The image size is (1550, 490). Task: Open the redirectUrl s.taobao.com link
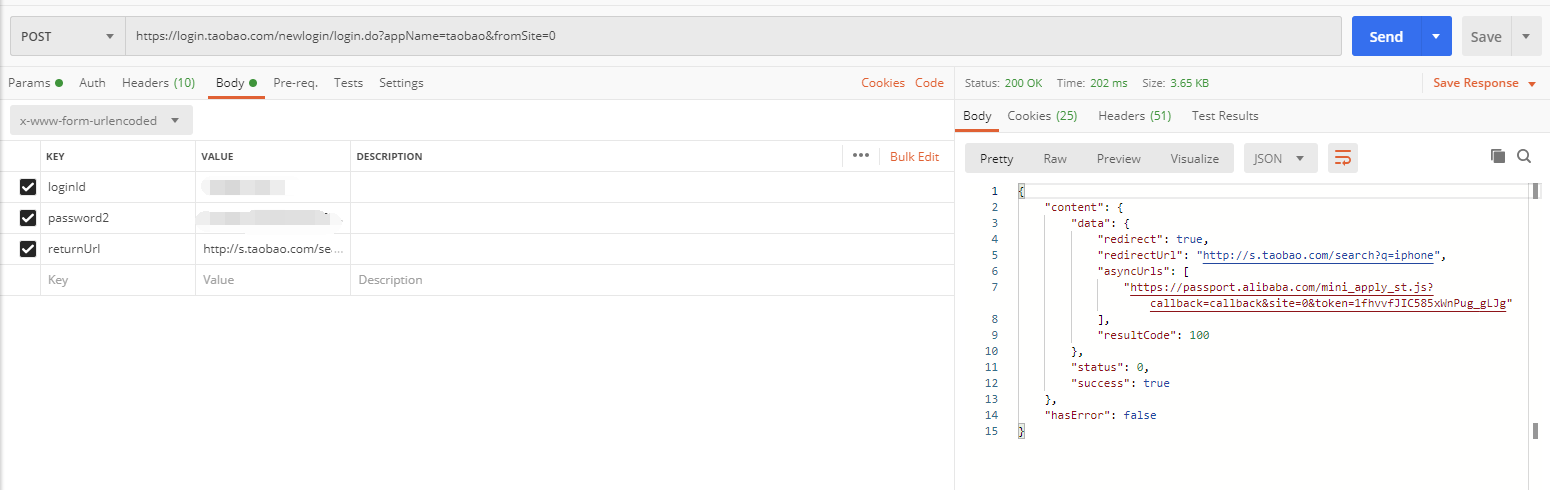[1319, 255]
